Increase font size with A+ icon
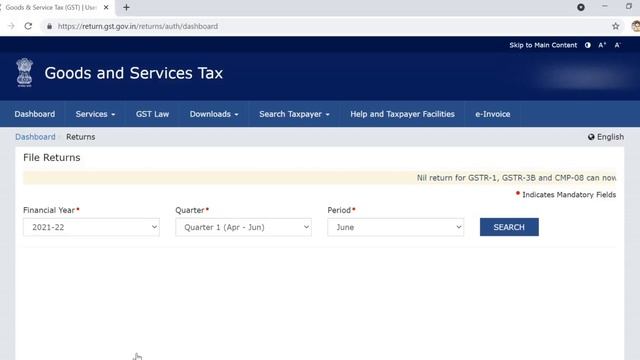 point(602,45)
